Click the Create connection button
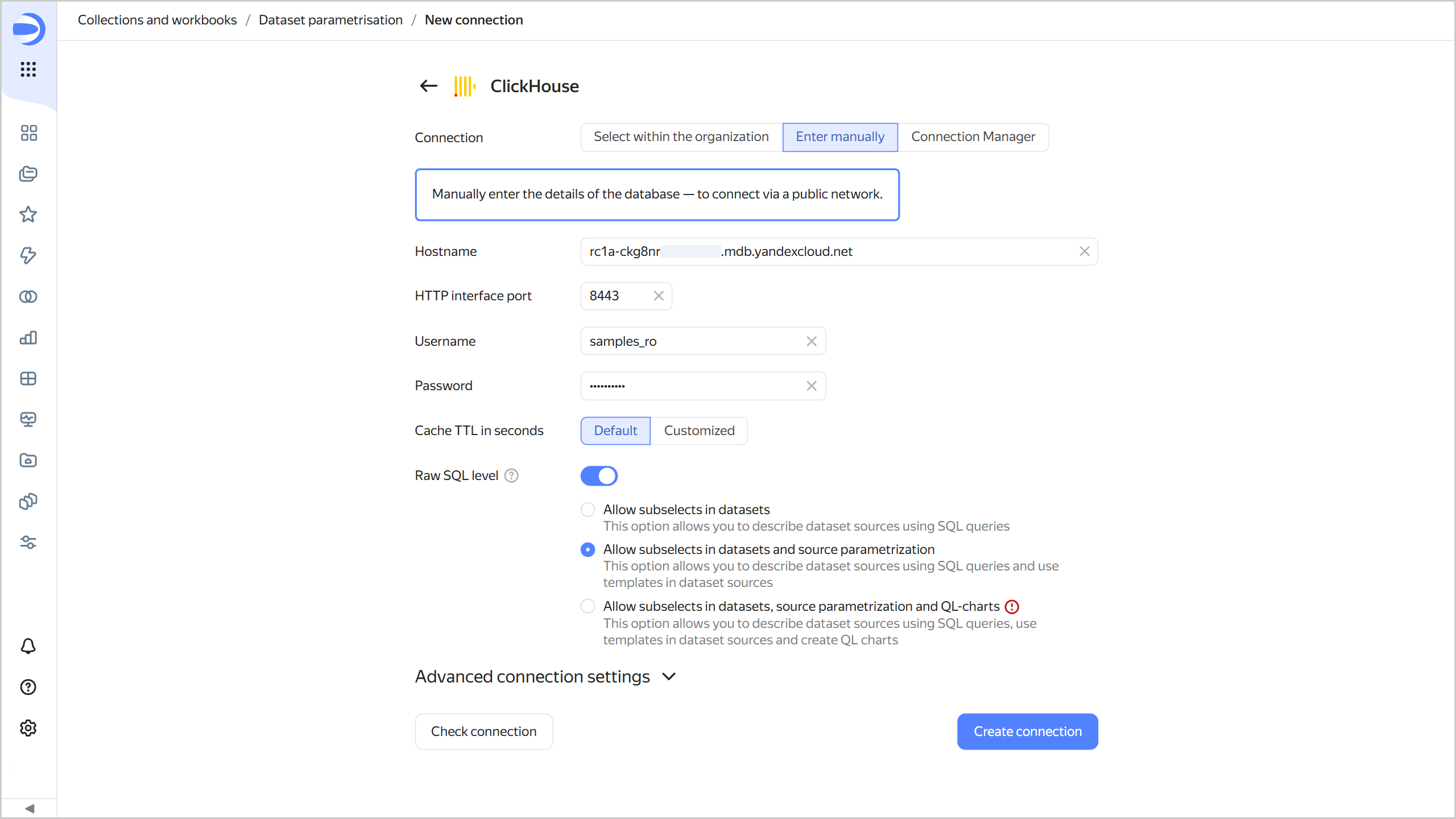The width and height of the screenshot is (1456, 819). (1027, 731)
